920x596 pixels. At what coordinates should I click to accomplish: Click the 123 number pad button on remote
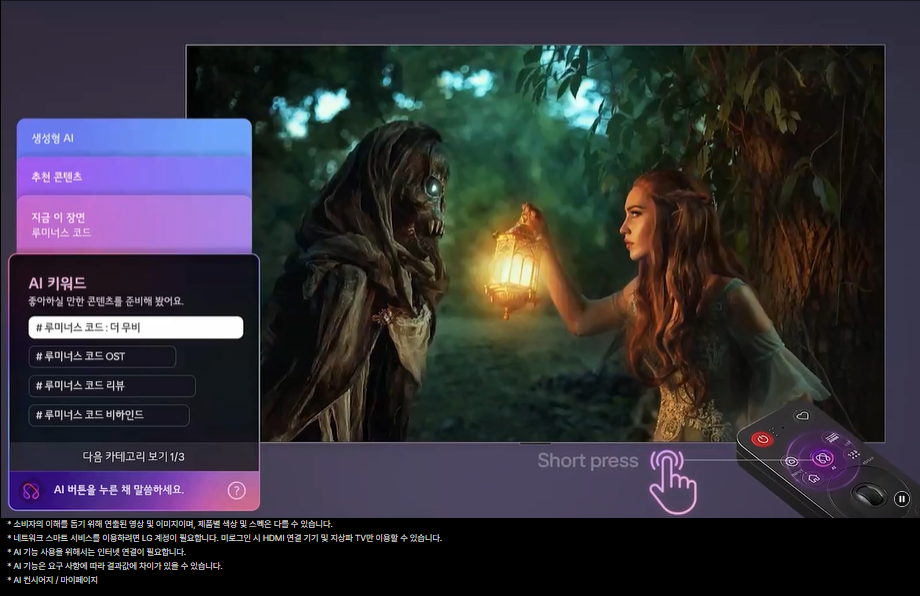click(853, 453)
